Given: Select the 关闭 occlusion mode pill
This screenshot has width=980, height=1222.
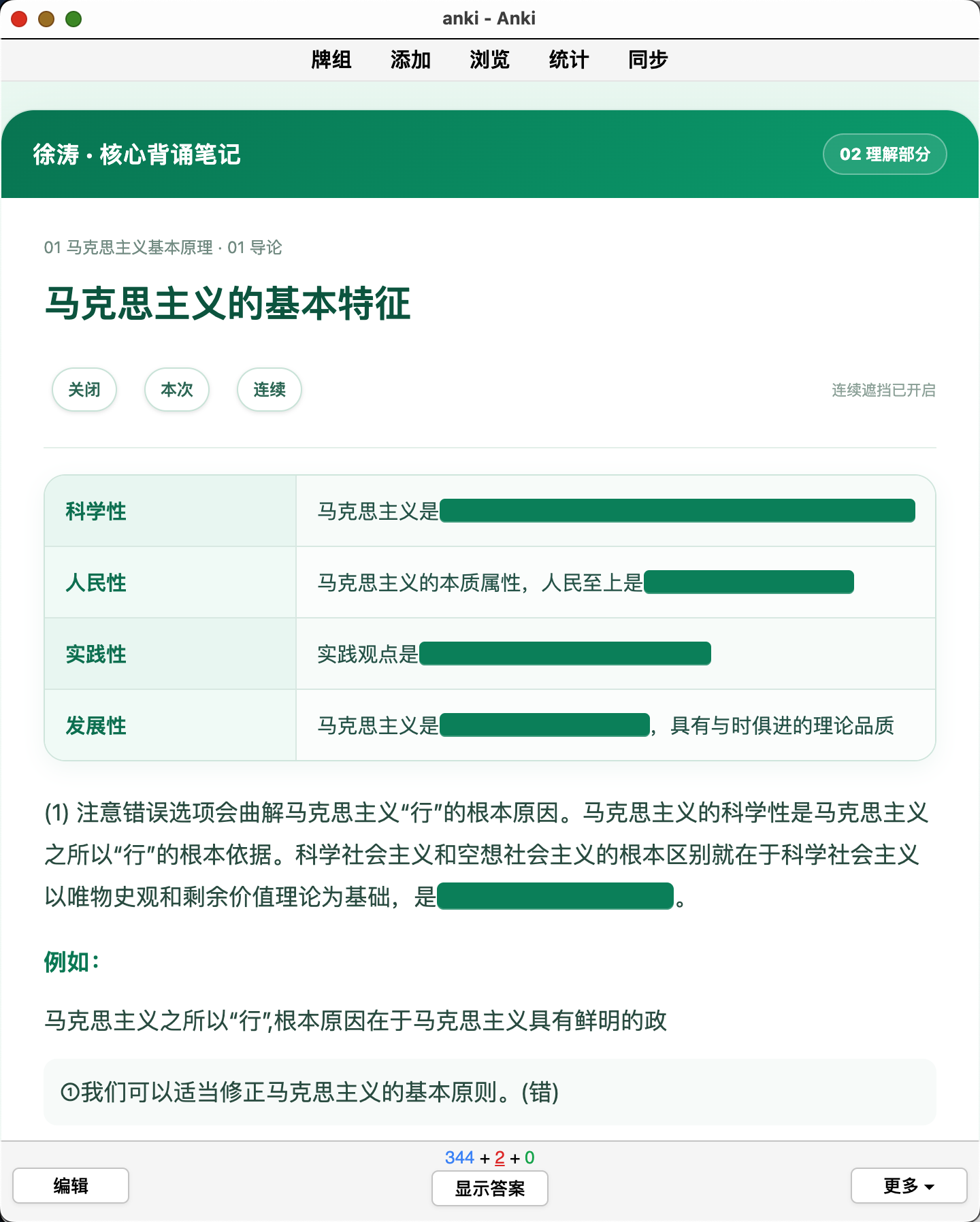Looking at the screenshot, I should point(84,389).
